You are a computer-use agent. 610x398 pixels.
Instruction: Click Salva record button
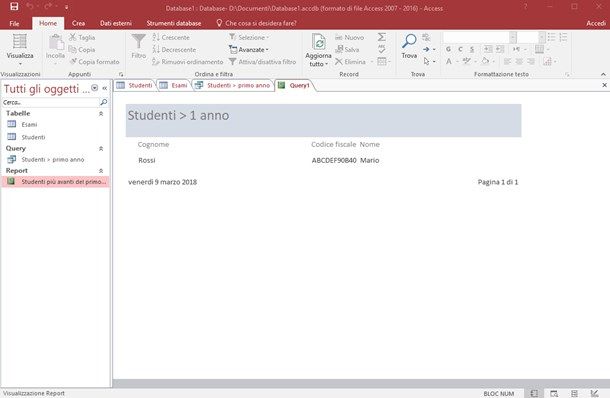pyautogui.click(x=347, y=49)
